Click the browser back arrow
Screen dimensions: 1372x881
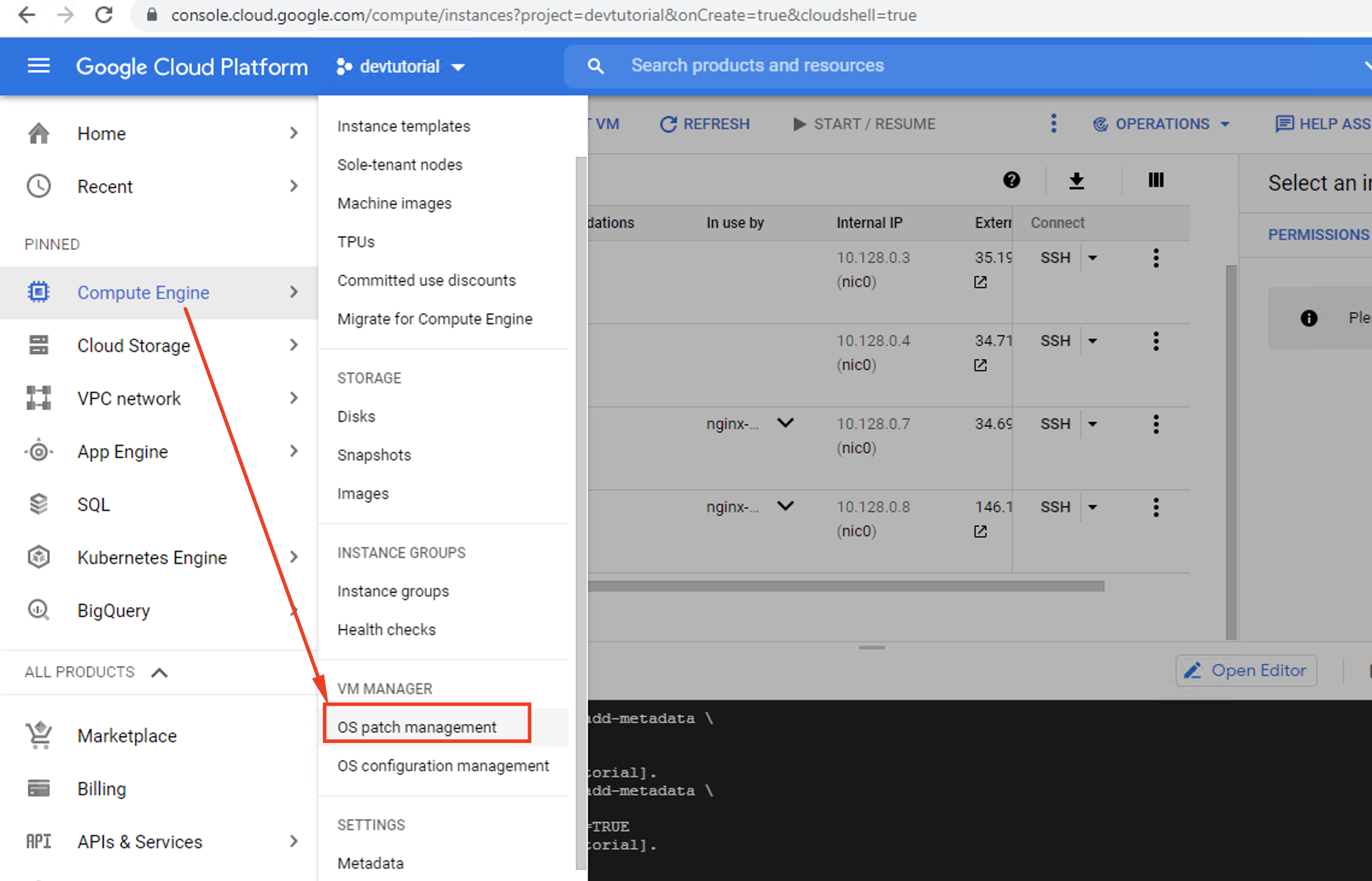tap(27, 15)
